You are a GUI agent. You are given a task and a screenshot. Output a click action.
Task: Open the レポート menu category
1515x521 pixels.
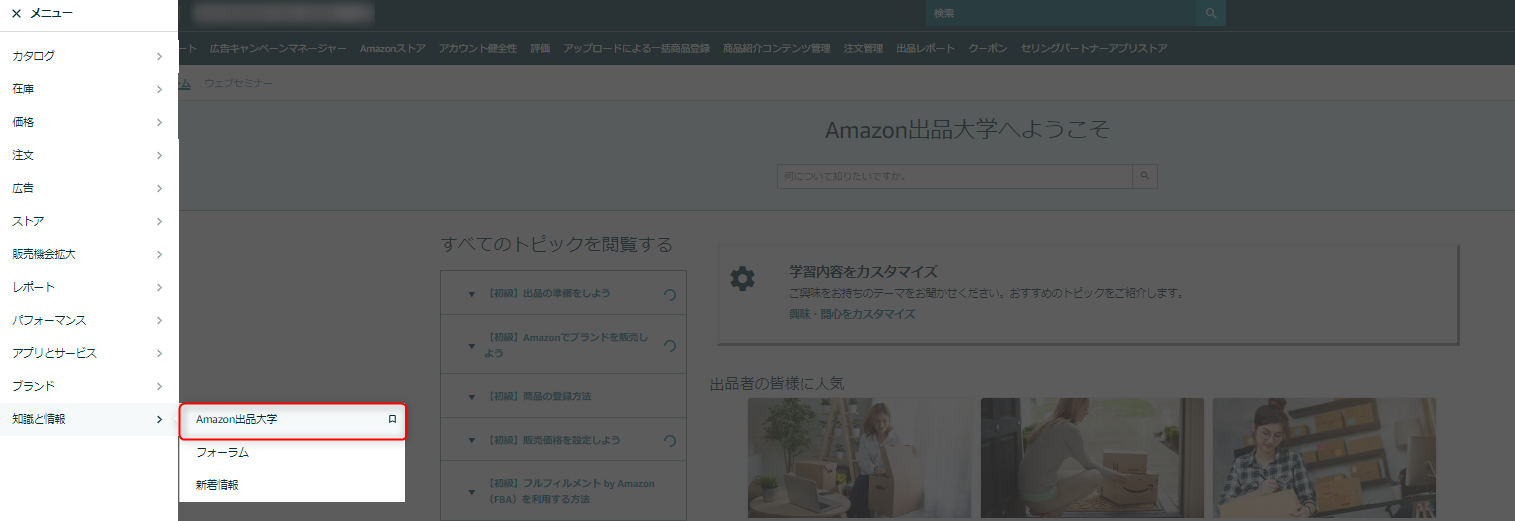(x=89, y=287)
